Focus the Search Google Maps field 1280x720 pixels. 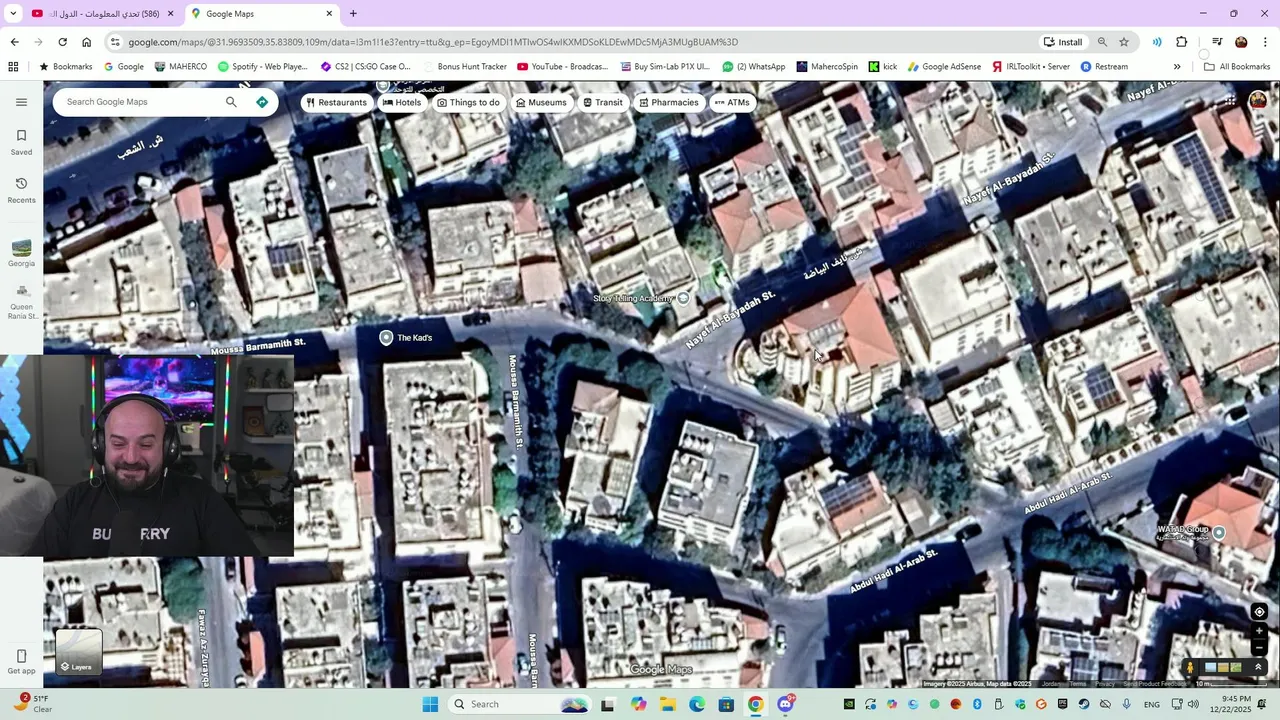[x=140, y=102]
